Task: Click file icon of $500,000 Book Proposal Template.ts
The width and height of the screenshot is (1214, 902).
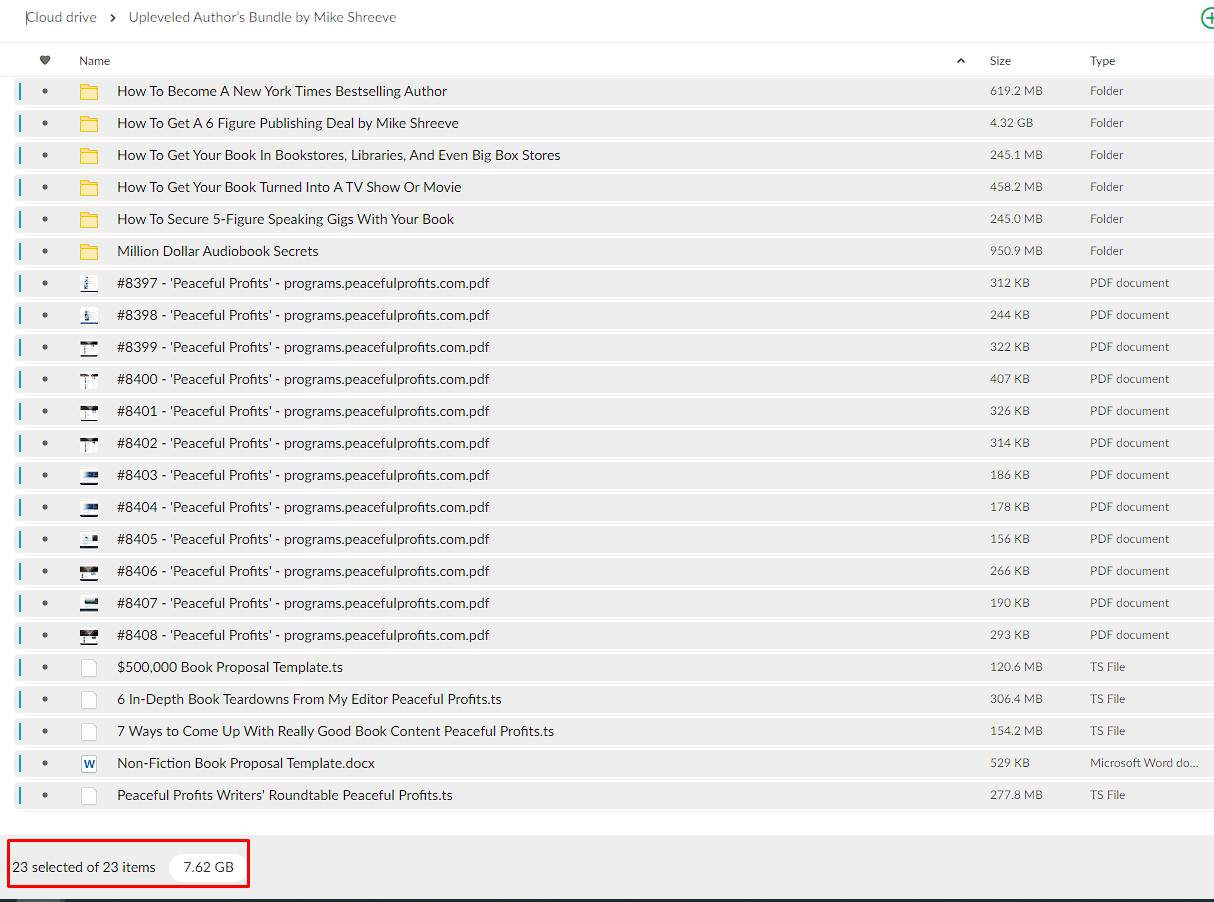Action: coord(89,667)
